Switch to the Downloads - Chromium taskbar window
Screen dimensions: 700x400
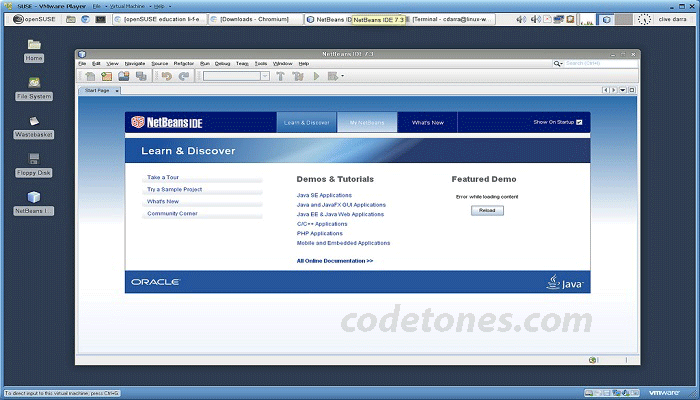256,19
